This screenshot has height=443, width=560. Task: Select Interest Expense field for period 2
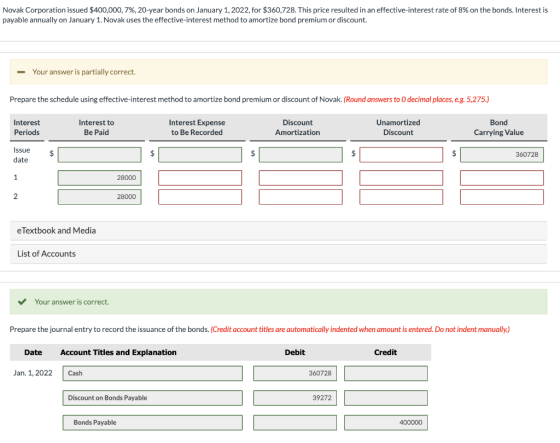200,197
